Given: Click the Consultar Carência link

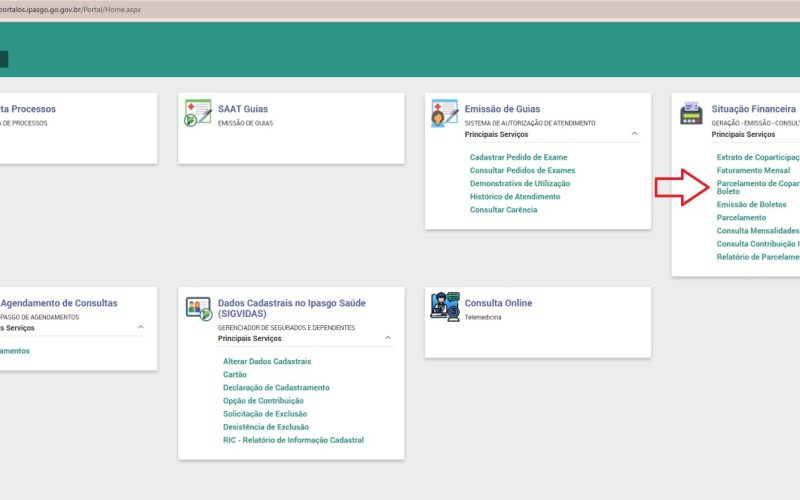Looking at the screenshot, I should pyautogui.click(x=503, y=210).
